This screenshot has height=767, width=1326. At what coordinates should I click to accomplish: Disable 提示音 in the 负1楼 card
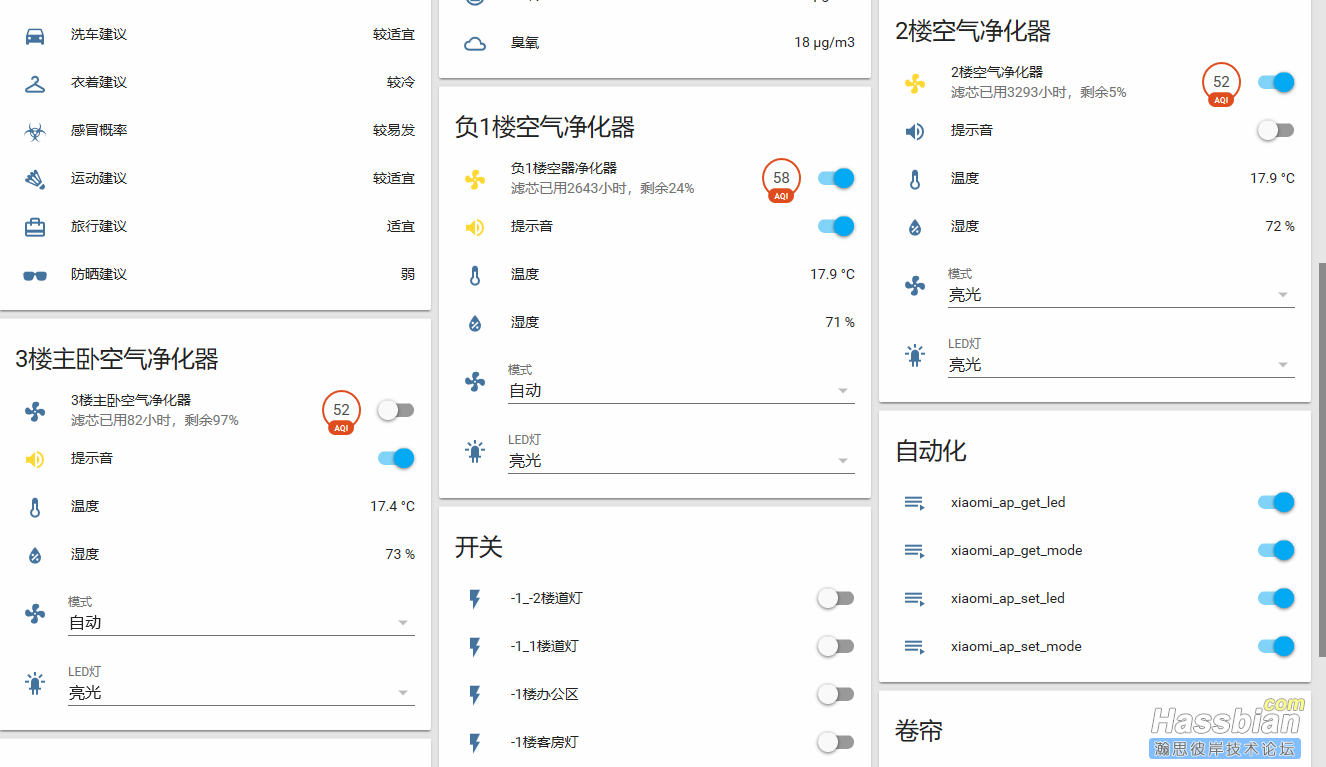coord(836,226)
